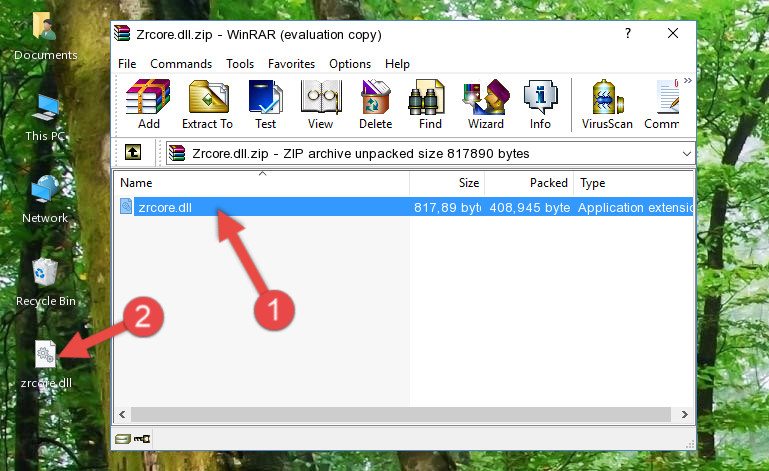The height and width of the screenshot is (471, 769).
Task: Open the Help menu
Action: (x=397, y=64)
